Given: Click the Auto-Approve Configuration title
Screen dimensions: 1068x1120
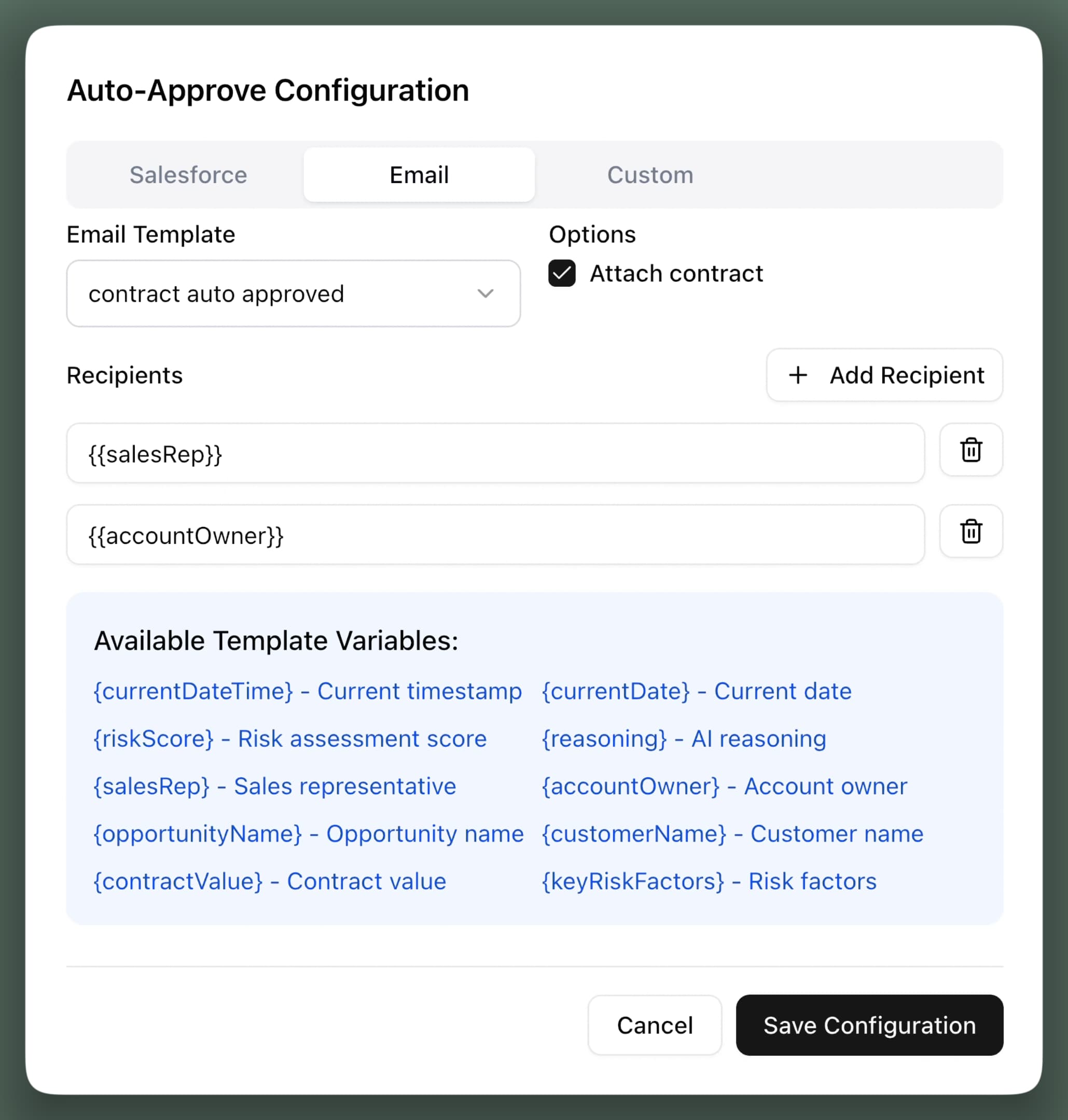Looking at the screenshot, I should pos(268,91).
